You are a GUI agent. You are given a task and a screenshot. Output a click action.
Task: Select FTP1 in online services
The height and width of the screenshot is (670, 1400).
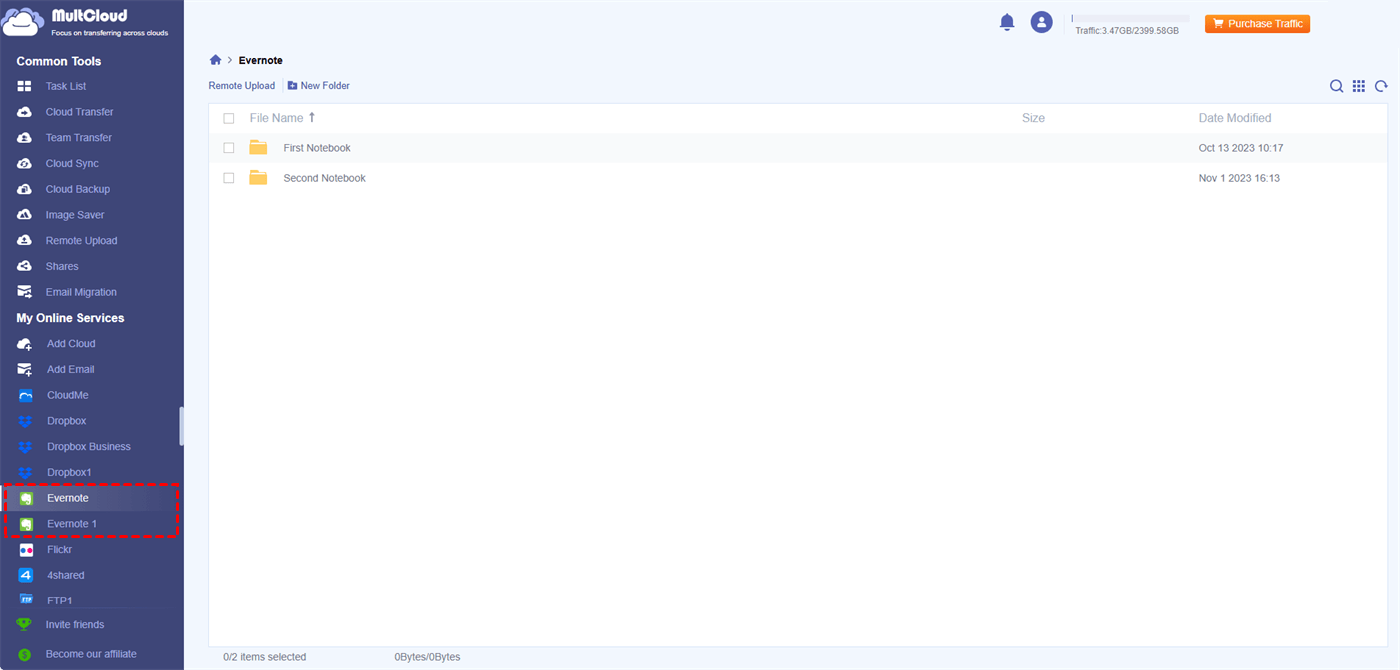[60, 601]
